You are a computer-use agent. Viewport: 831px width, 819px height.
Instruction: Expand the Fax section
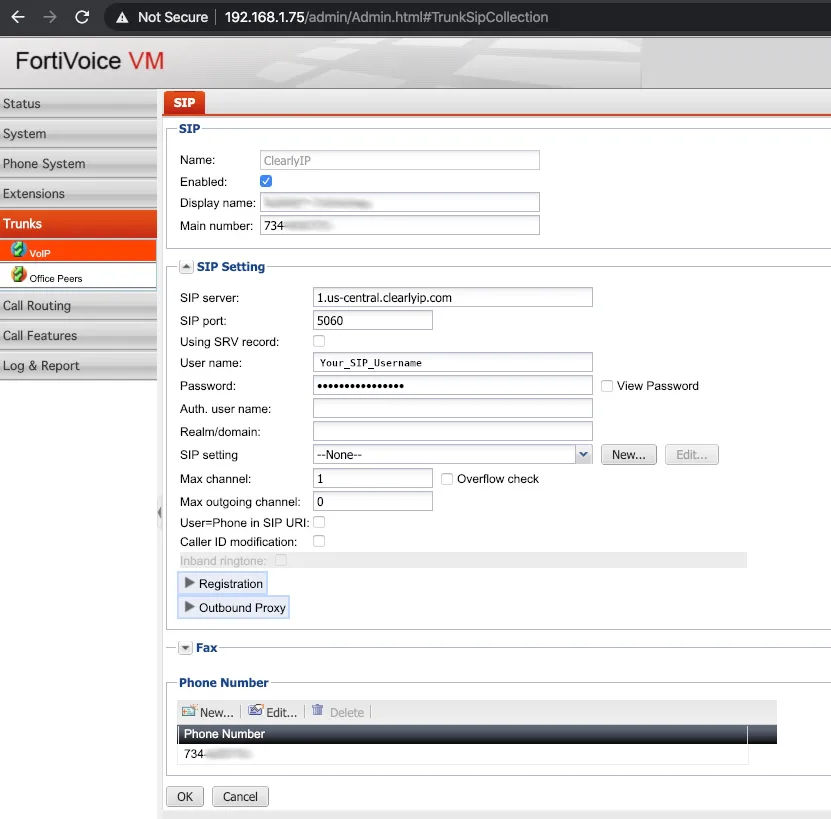185,648
